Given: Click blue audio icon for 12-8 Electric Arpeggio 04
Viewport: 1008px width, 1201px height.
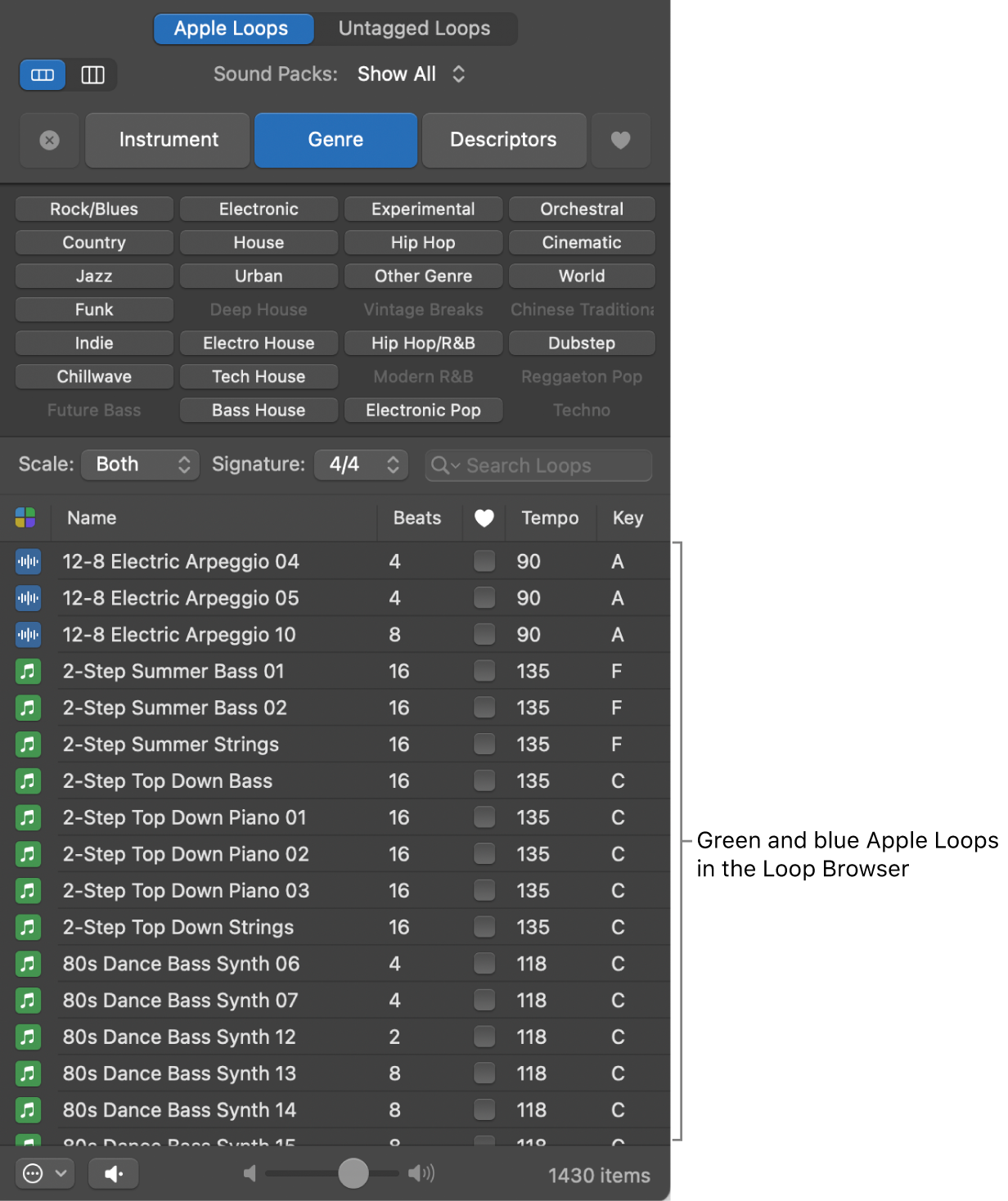Looking at the screenshot, I should (x=28, y=561).
